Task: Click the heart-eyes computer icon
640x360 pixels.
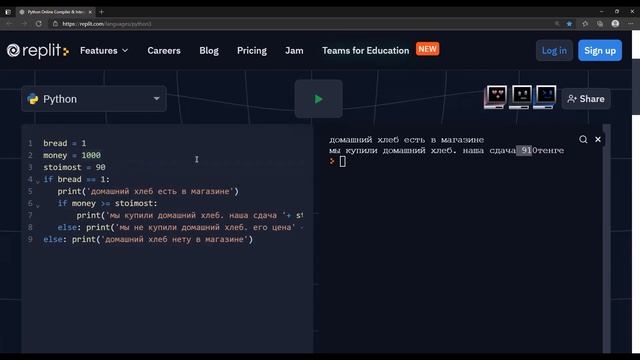Action: [496, 97]
